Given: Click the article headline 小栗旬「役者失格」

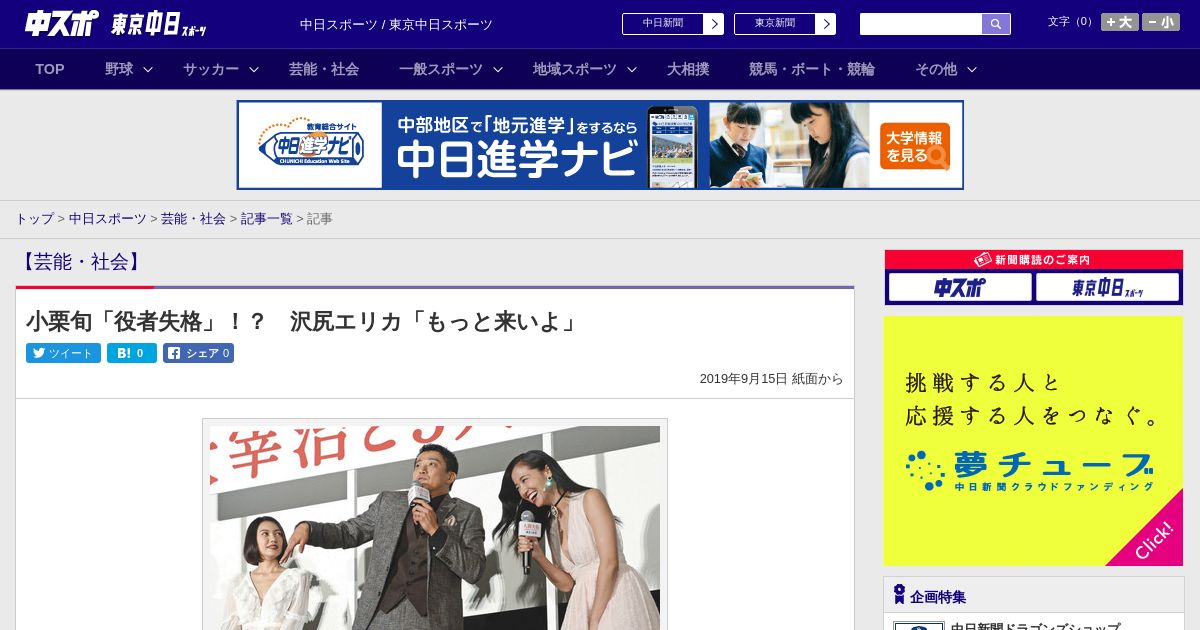Looking at the screenshot, I should (302, 321).
